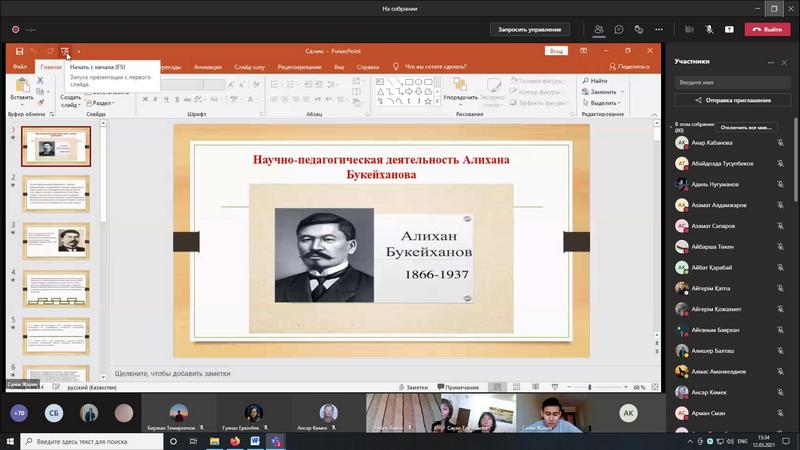Viewport: 800px width, 450px height.
Task: Switch to the View (Вид) tab
Action: point(339,67)
